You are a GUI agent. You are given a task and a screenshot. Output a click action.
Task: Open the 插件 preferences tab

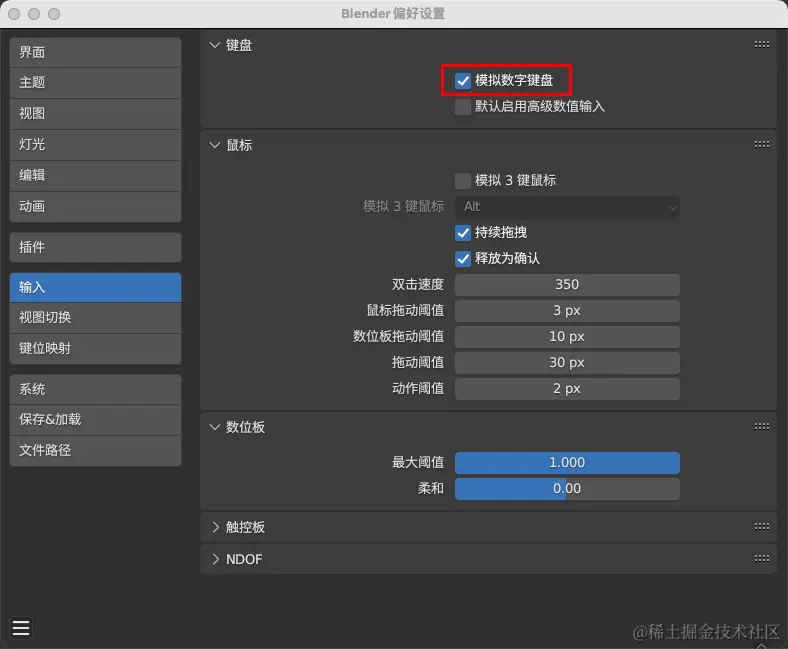[95, 247]
